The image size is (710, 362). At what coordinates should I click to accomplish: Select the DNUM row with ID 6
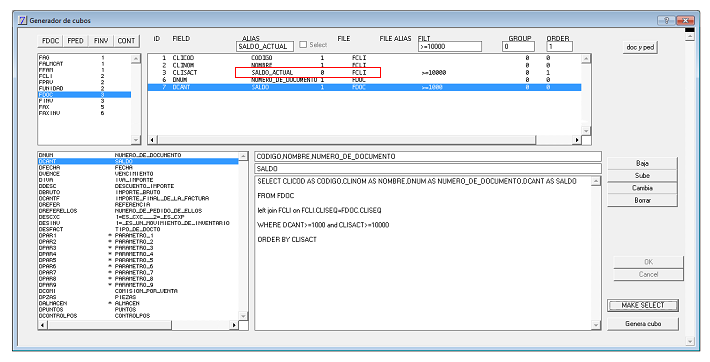pyautogui.click(x=364, y=80)
